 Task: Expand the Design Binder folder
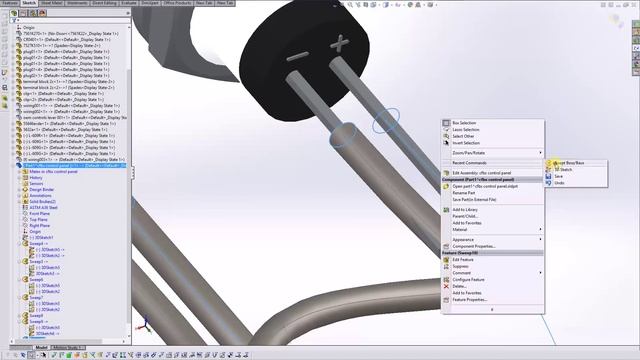[19, 190]
